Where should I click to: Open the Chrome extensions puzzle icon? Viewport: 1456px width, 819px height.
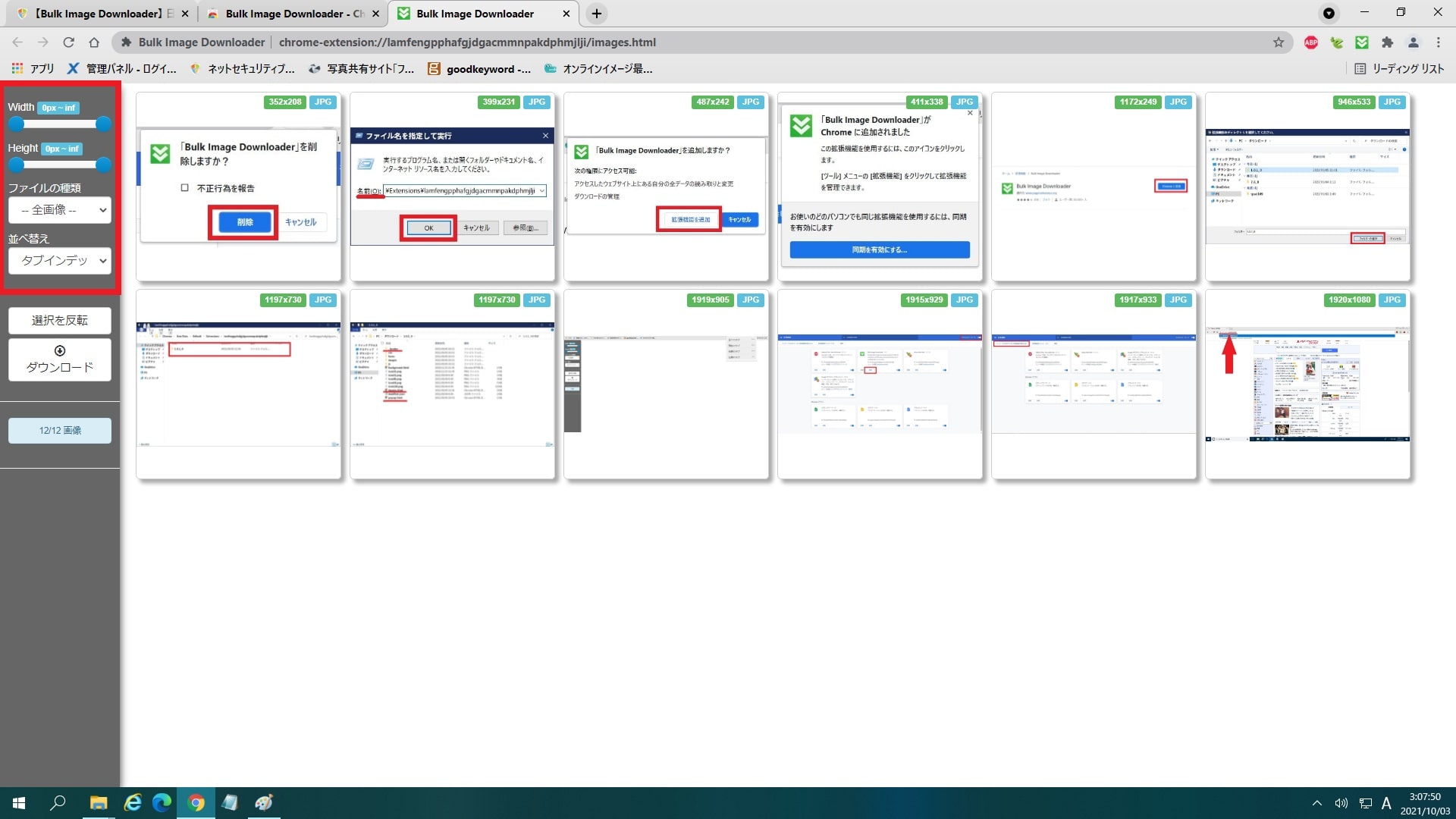[1387, 42]
